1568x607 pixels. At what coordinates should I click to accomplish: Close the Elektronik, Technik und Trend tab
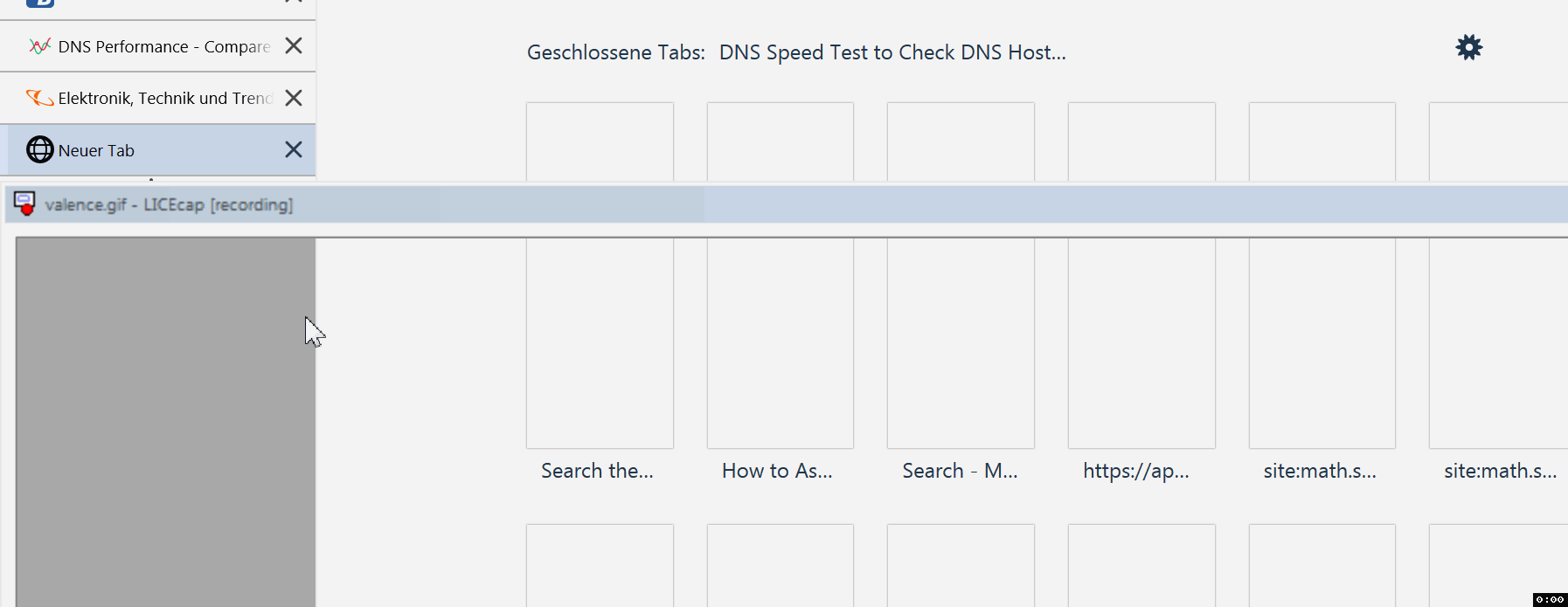[x=294, y=98]
